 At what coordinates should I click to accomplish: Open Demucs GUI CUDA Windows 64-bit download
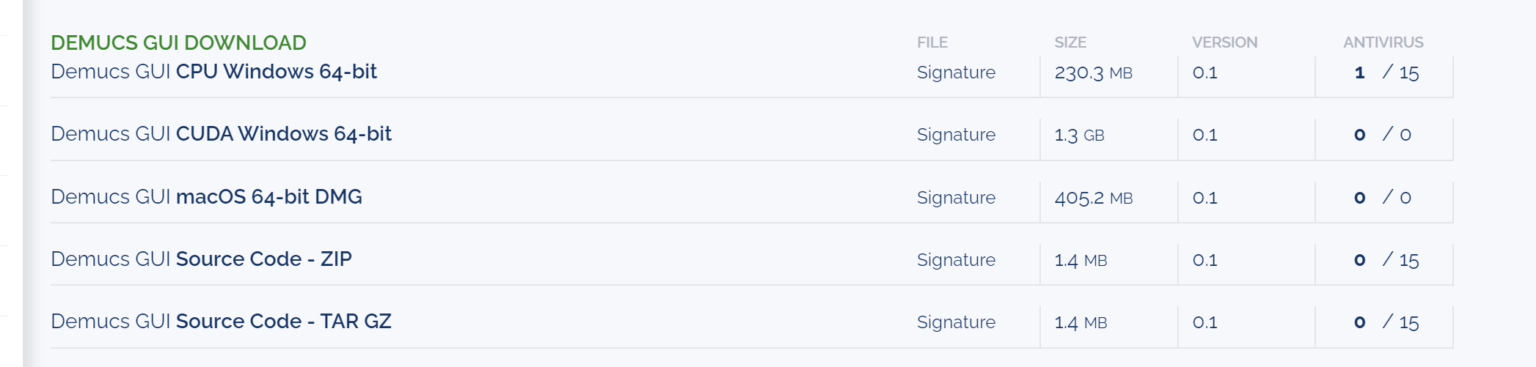(221, 134)
